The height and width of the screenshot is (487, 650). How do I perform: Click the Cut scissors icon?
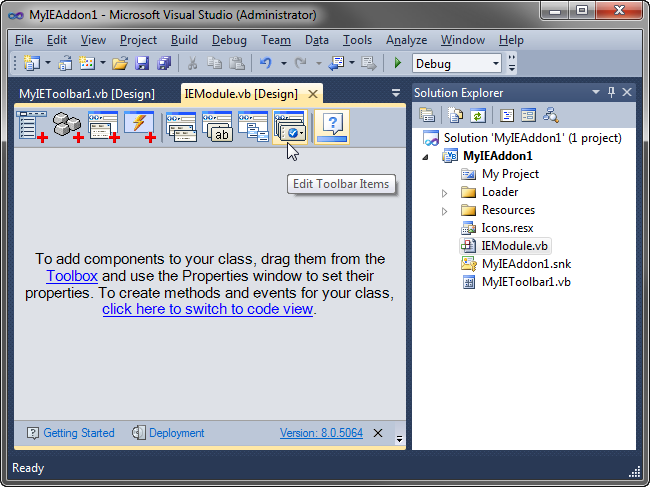(x=192, y=63)
